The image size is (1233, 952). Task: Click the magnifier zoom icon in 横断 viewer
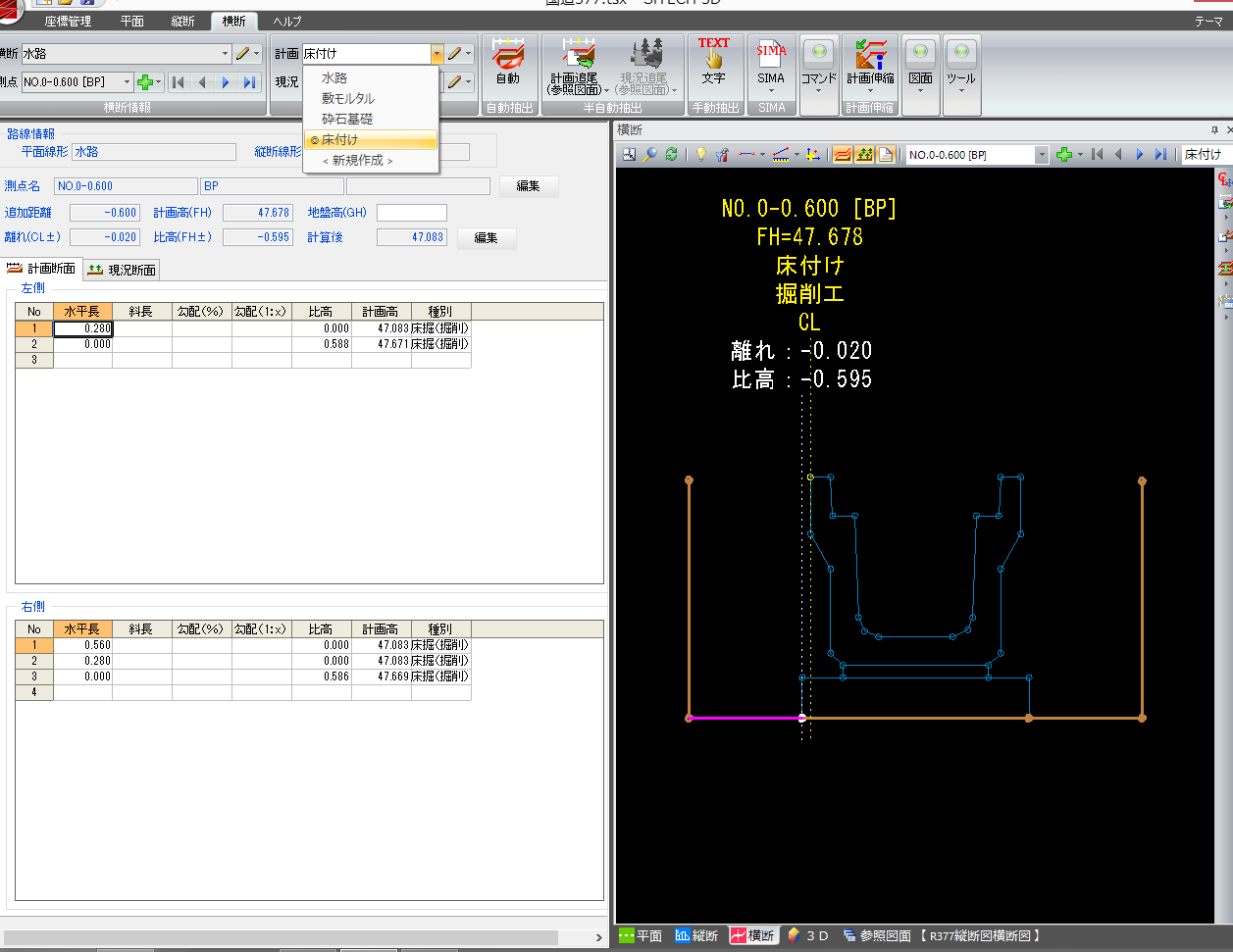tap(649, 155)
